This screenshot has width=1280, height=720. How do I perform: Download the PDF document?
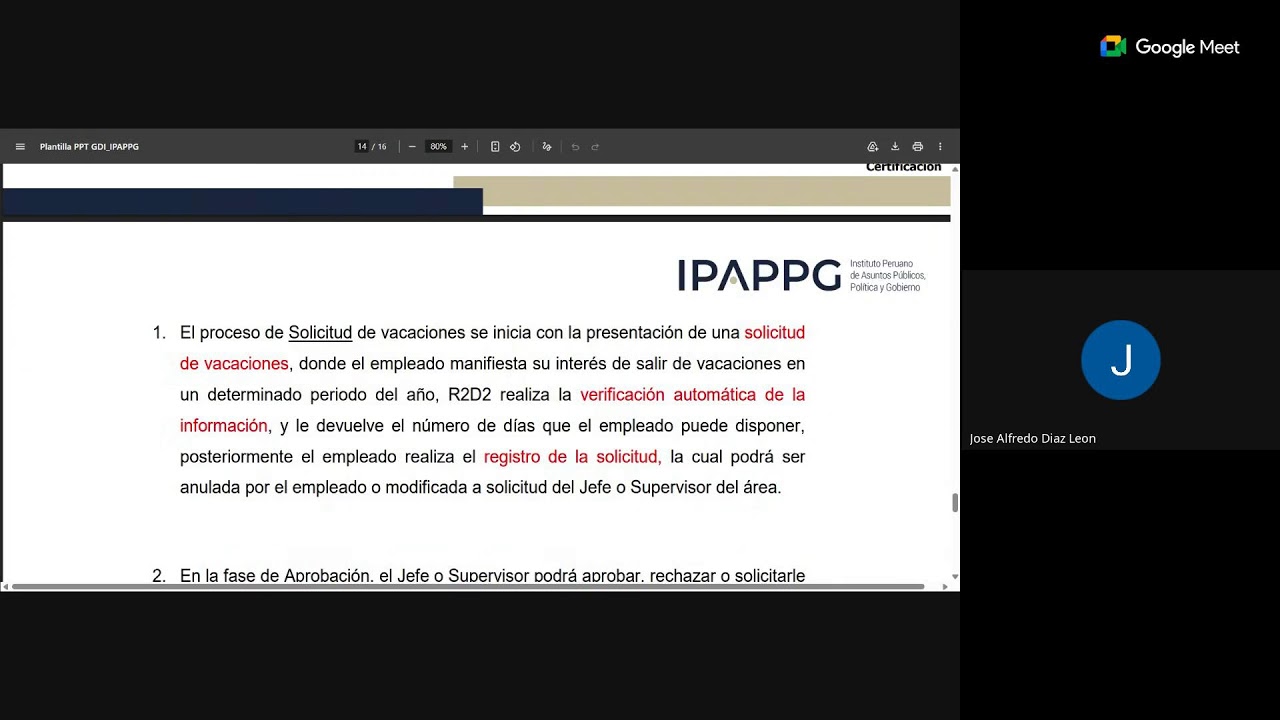[895, 147]
